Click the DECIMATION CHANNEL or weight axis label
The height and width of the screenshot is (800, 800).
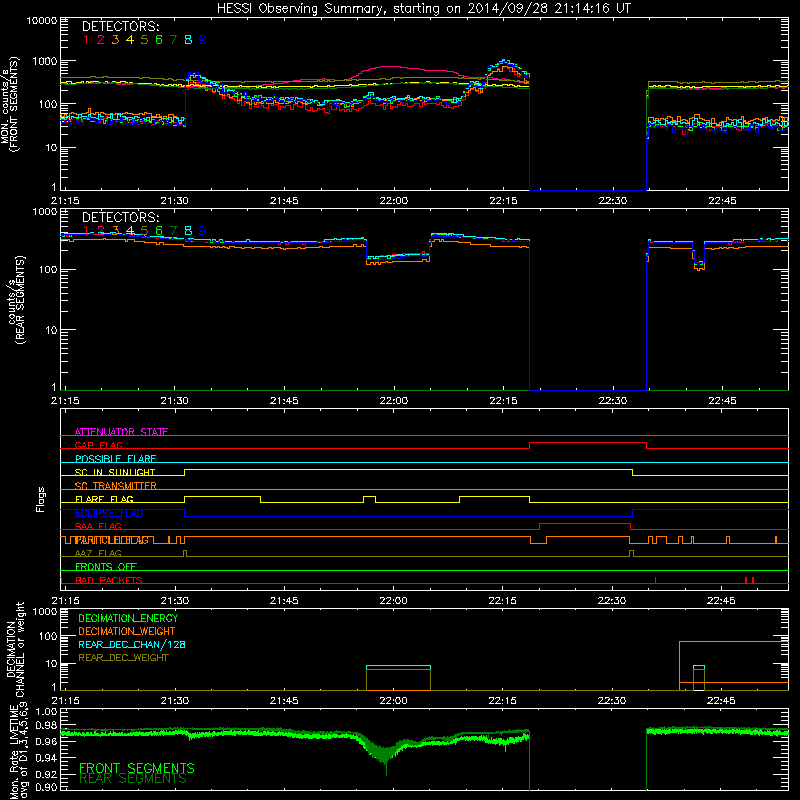(15, 649)
